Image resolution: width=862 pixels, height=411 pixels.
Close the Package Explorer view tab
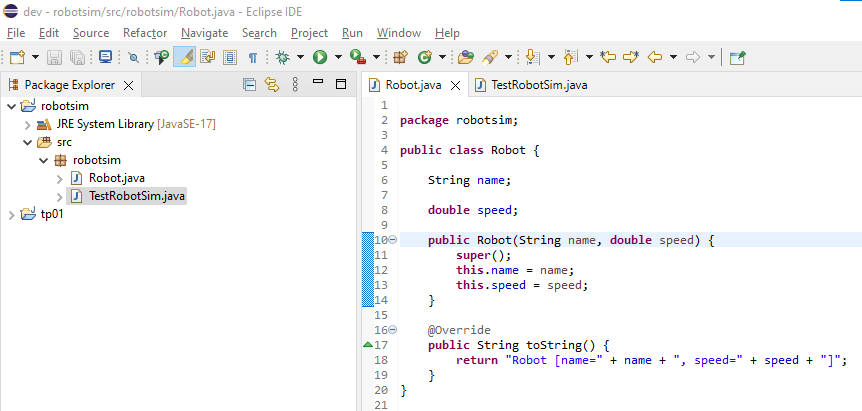125,85
